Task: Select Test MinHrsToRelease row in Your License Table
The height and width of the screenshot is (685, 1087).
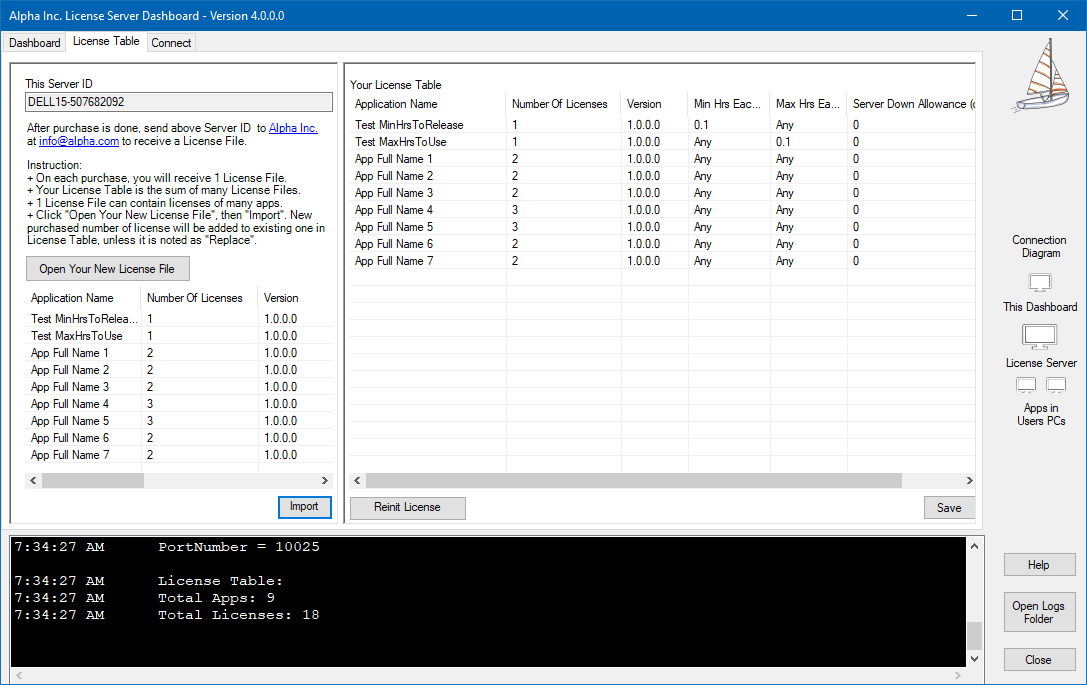Action: 663,125
